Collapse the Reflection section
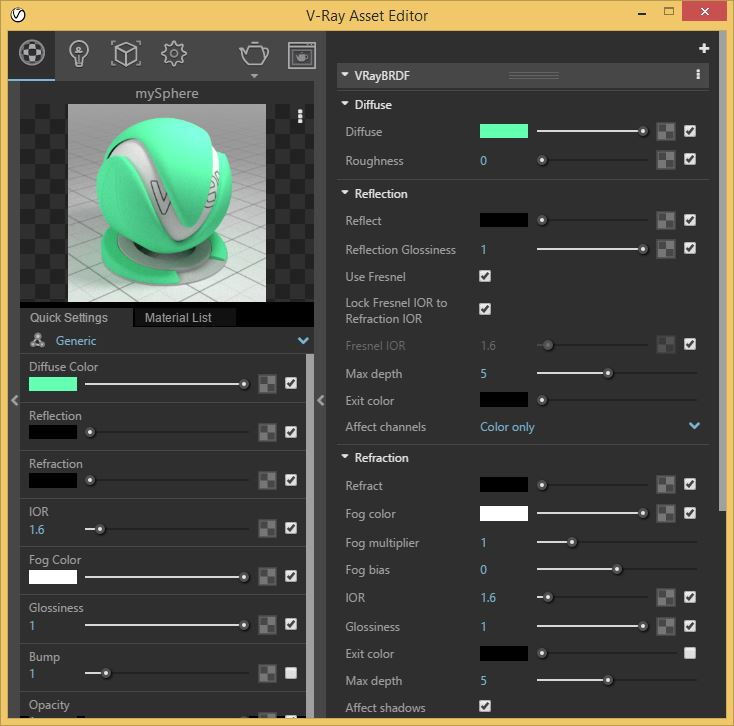The height and width of the screenshot is (726, 734). 345,192
